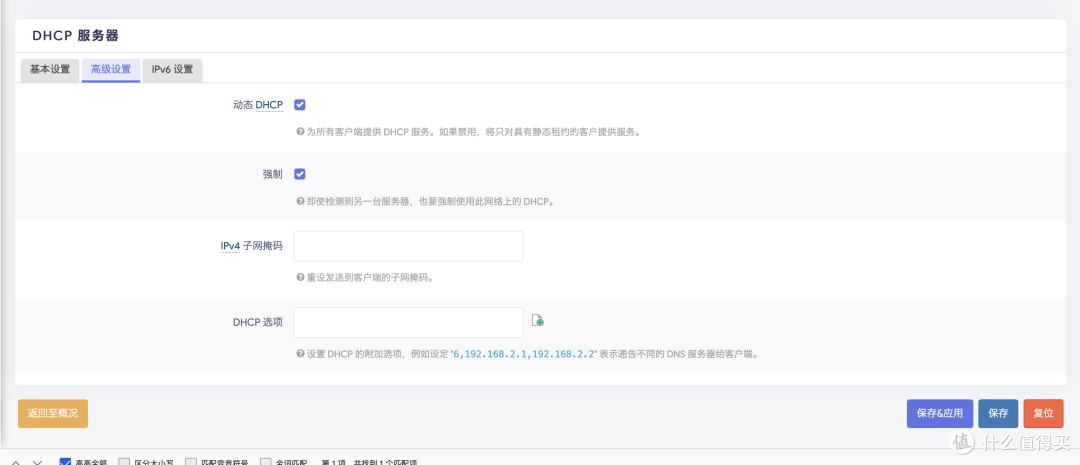Click help icon beside 重设发送到客户端的子网掩码
This screenshot has height=465, width=1080.
pos(300,277)
